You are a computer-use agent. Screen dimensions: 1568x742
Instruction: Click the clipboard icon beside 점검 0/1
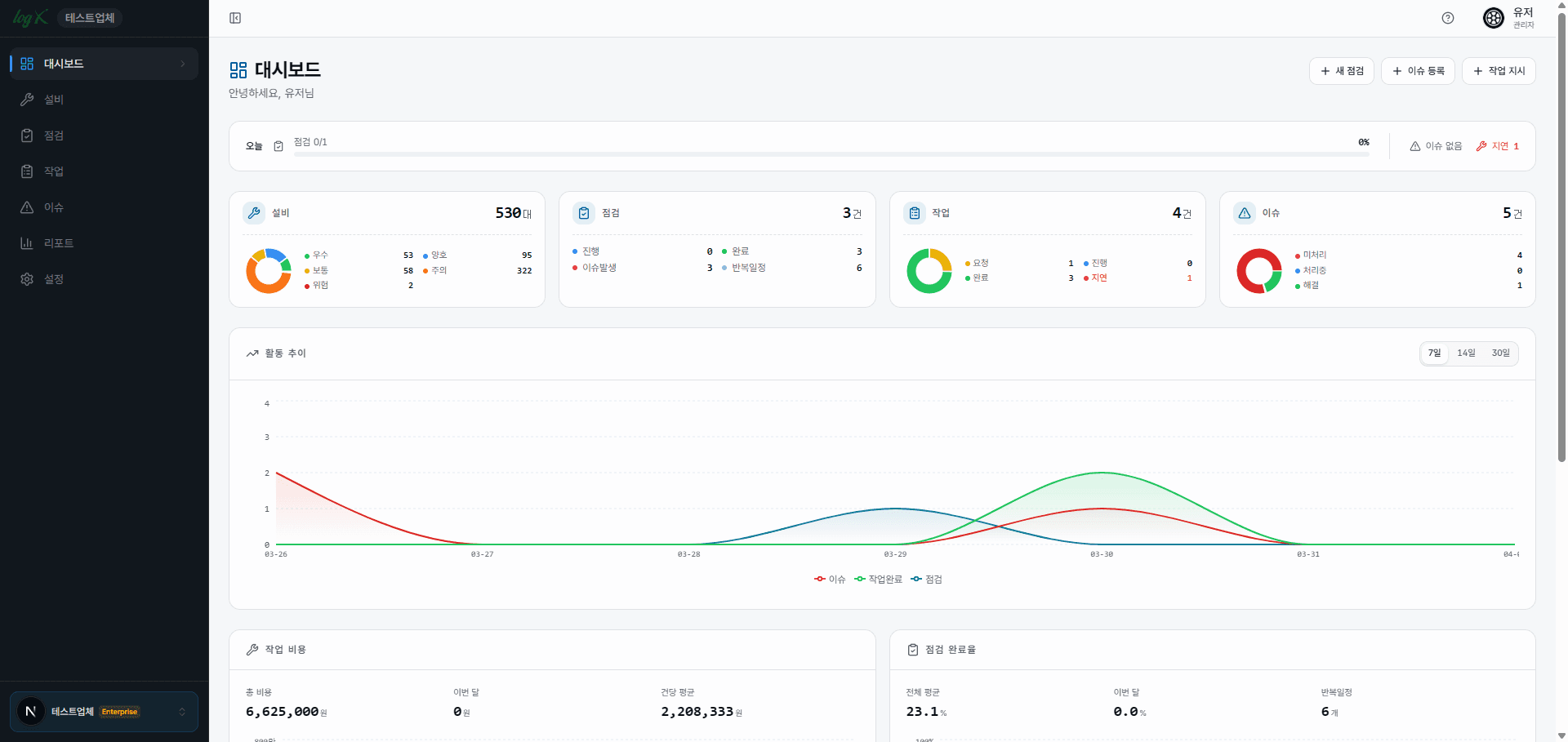point(278,146)
